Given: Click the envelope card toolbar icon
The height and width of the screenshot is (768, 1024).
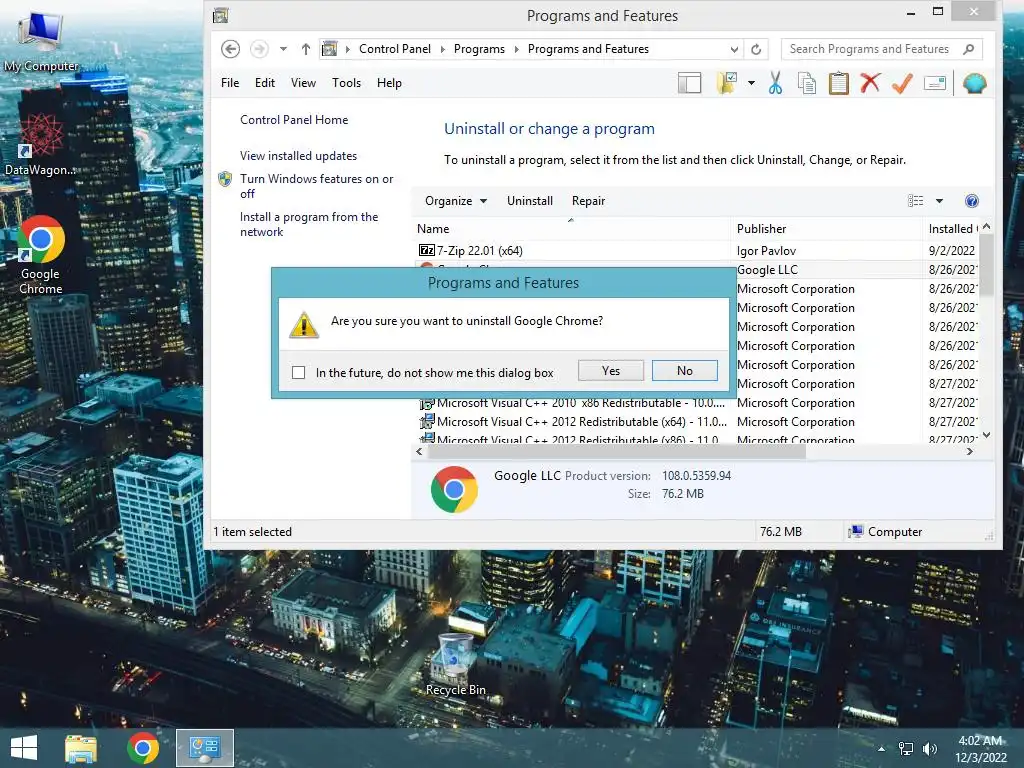Looking at the screenshot, I should click(935, 83).
